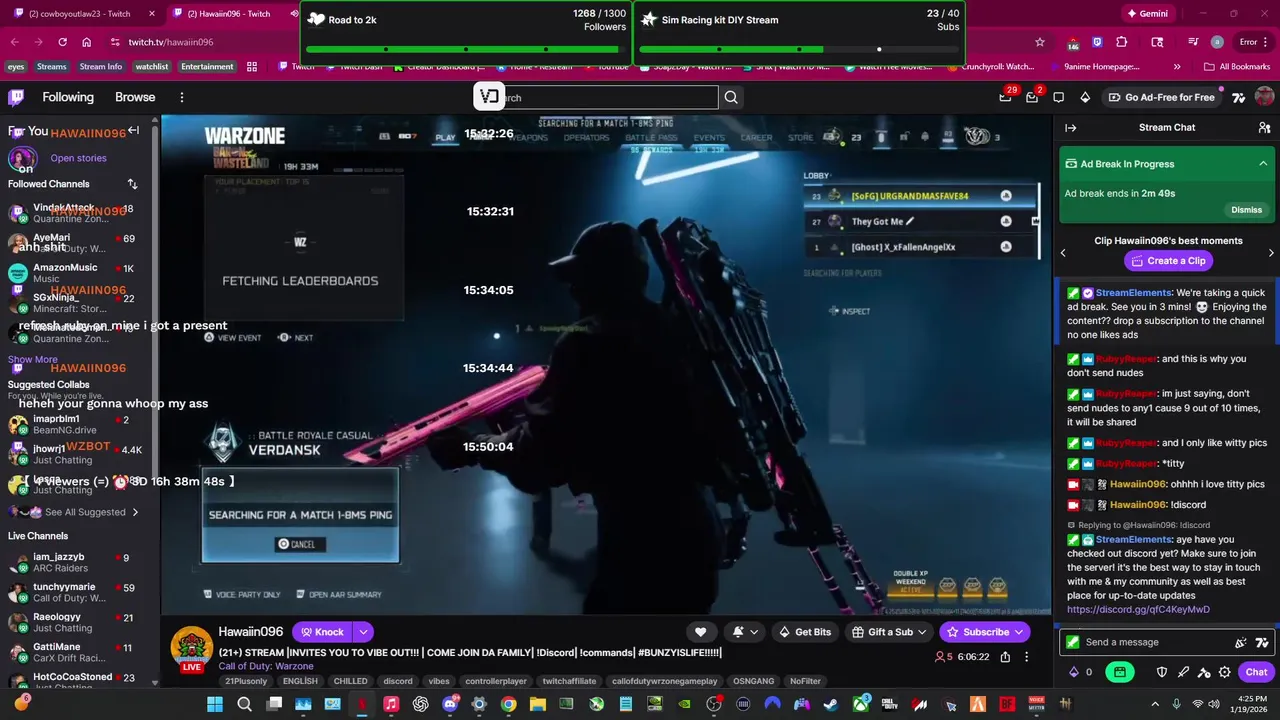
Task: Open the notification dropdown beside the bell
Action: click(754, 632)
